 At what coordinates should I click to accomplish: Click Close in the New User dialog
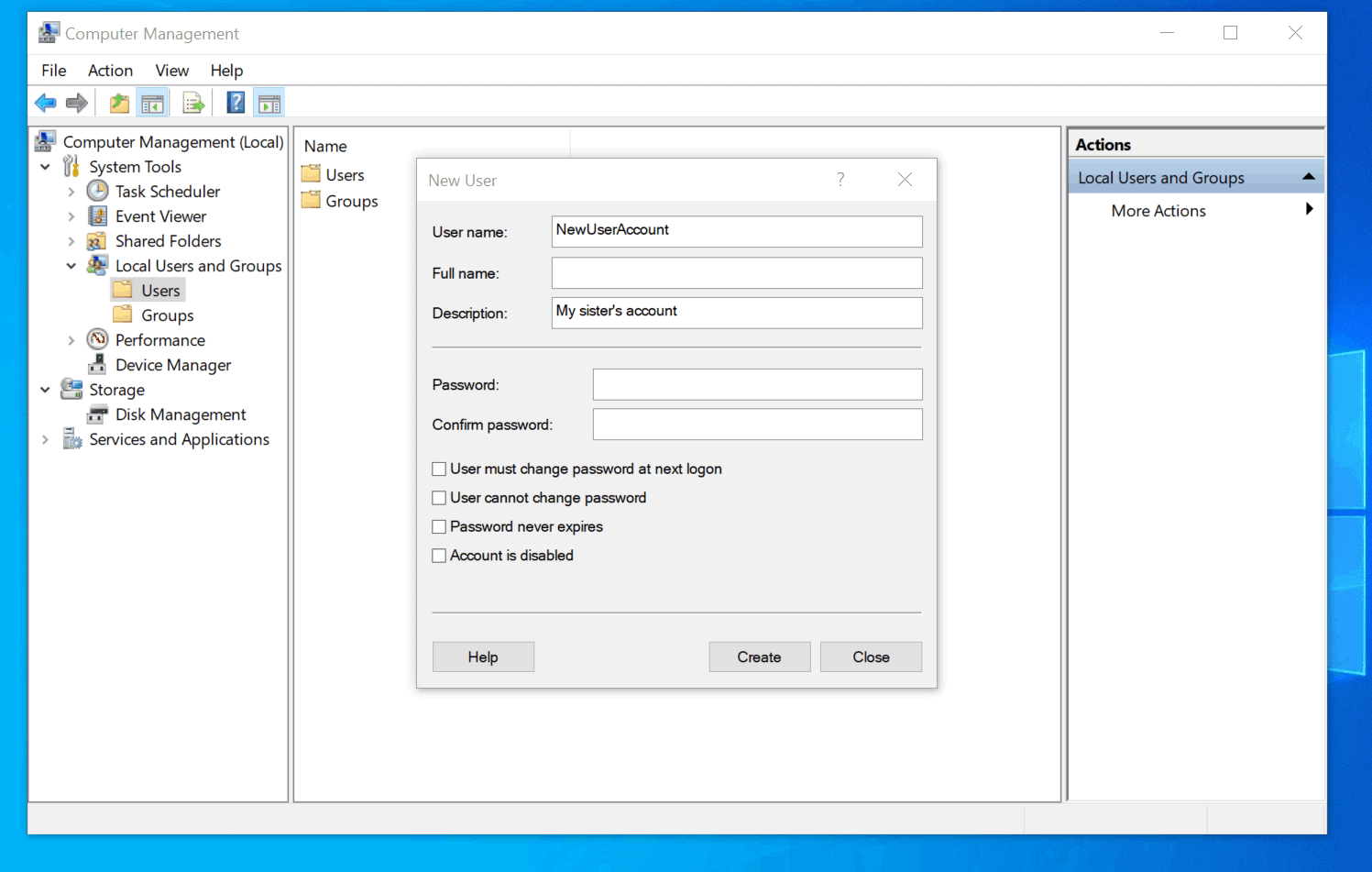(870, 657)
